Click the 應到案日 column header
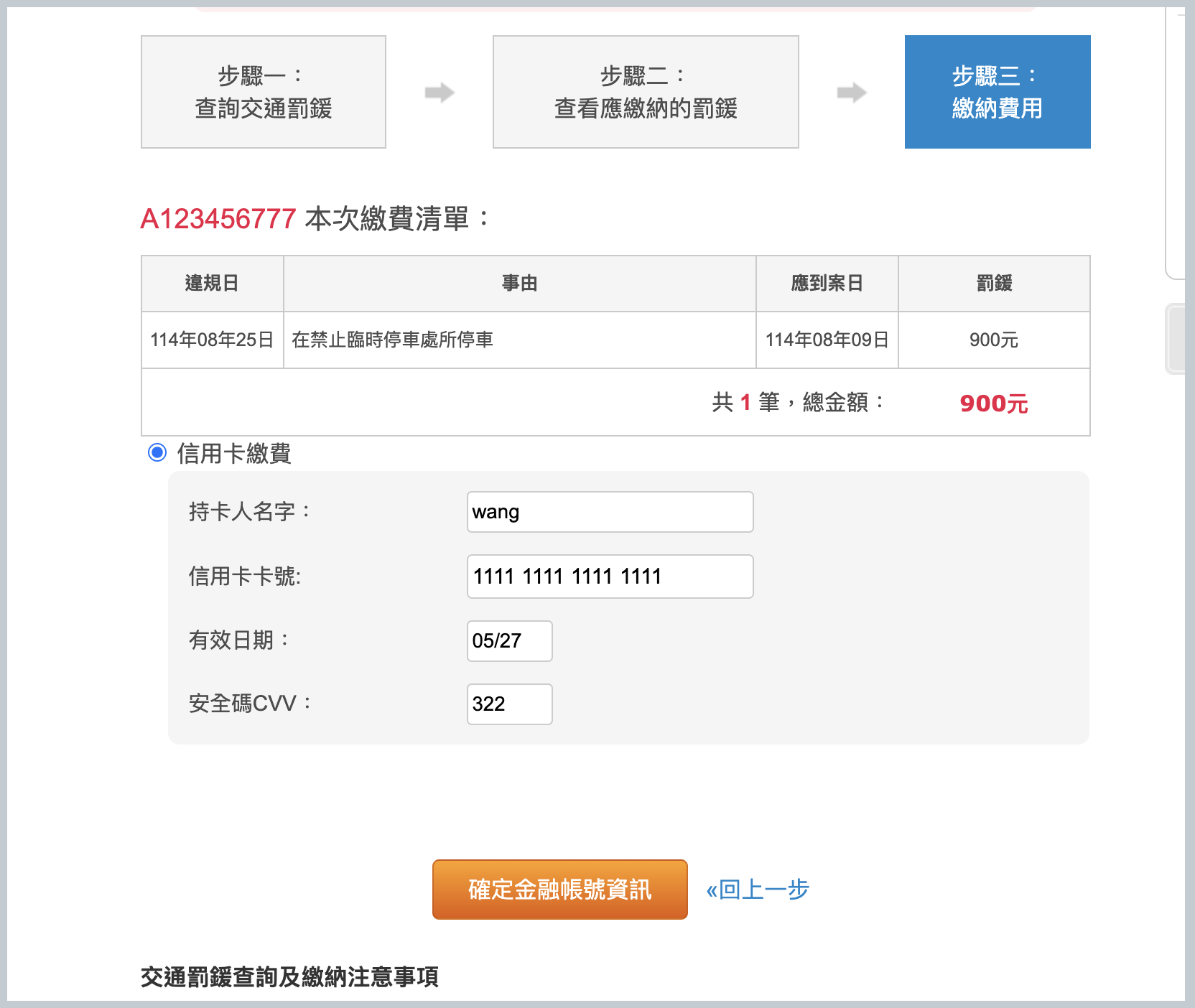Viewport: 1195px width, 1008px height. click(827, 284)
